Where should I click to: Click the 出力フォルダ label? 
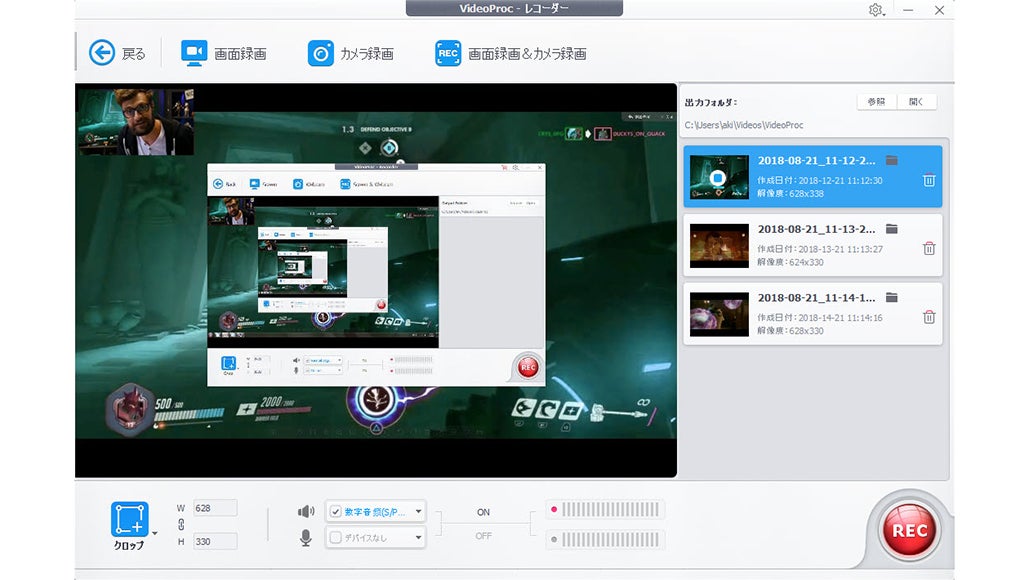pyautogui.click(x=711, y=102)
